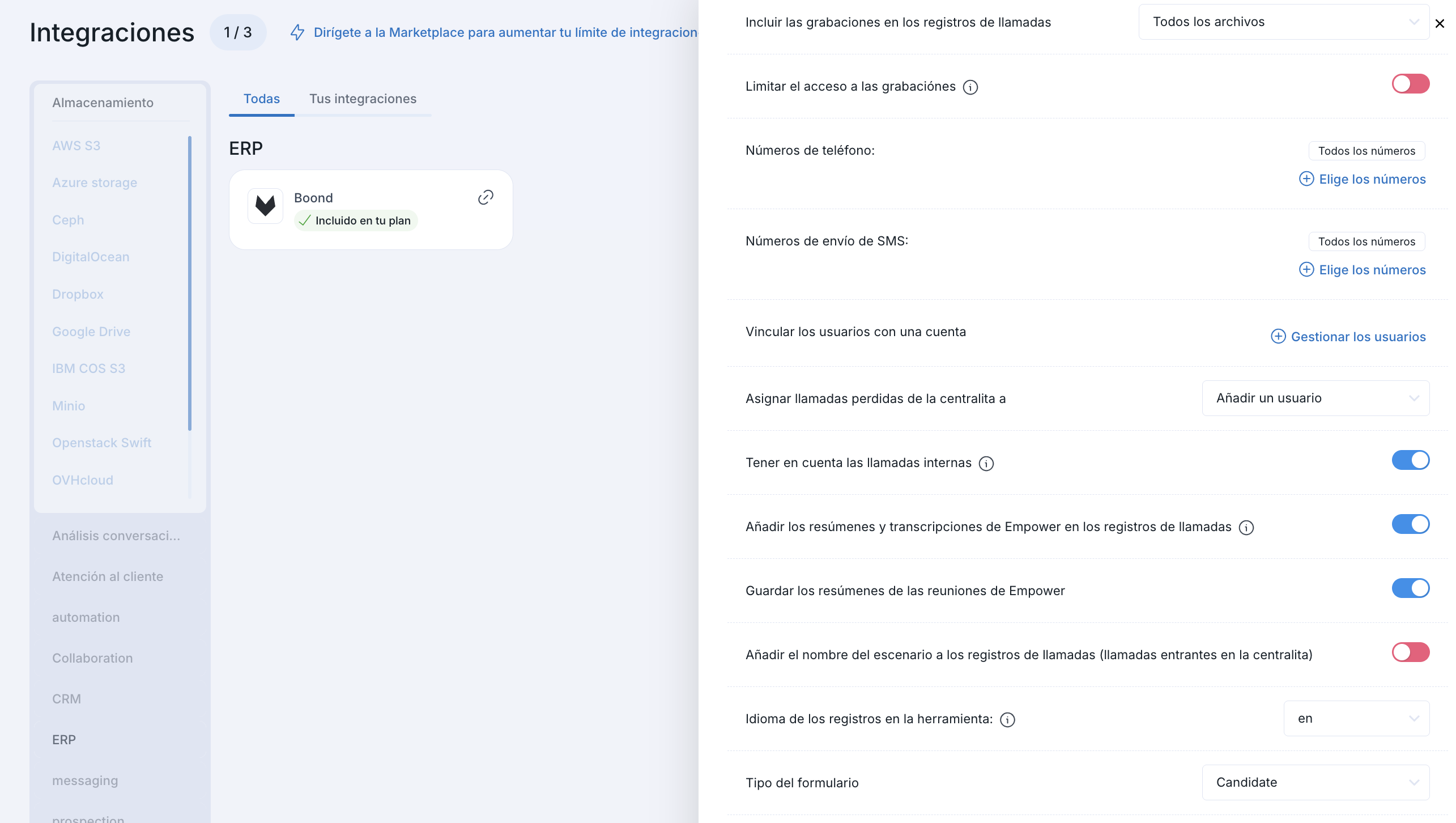Click info icon beside llamadas internas
This screenshot has width=1456, height=823.
[986, 464]
